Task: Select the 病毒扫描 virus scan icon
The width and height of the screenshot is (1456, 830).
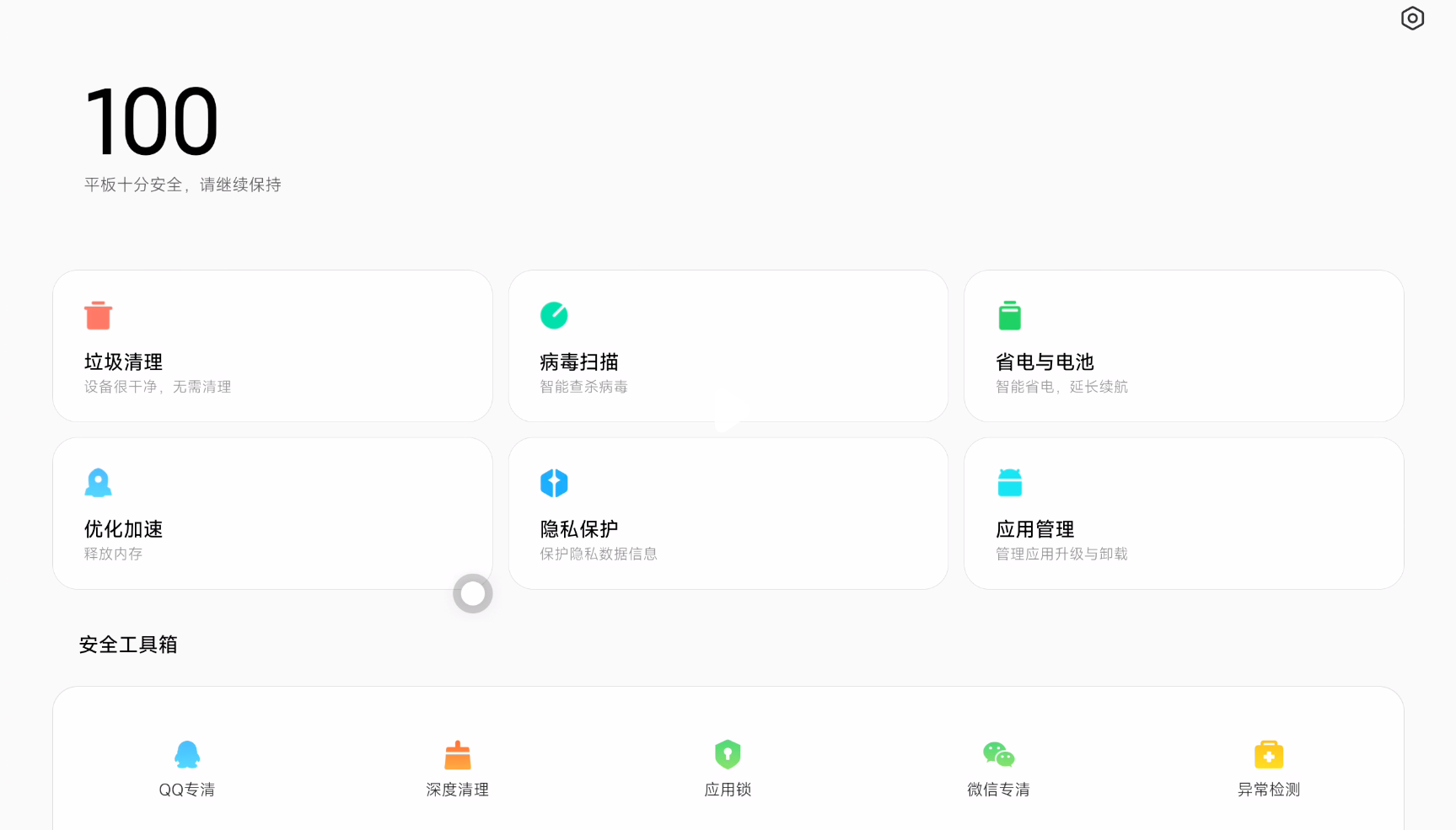Action: click(554, 316)
